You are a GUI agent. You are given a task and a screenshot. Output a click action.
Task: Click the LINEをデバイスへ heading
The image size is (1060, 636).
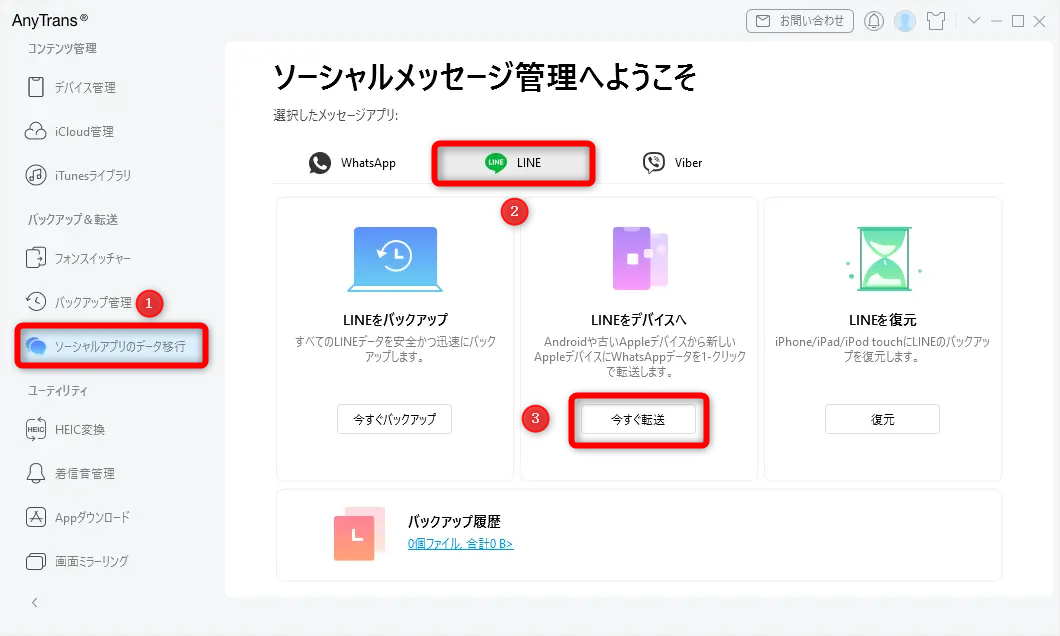(638, 320)
